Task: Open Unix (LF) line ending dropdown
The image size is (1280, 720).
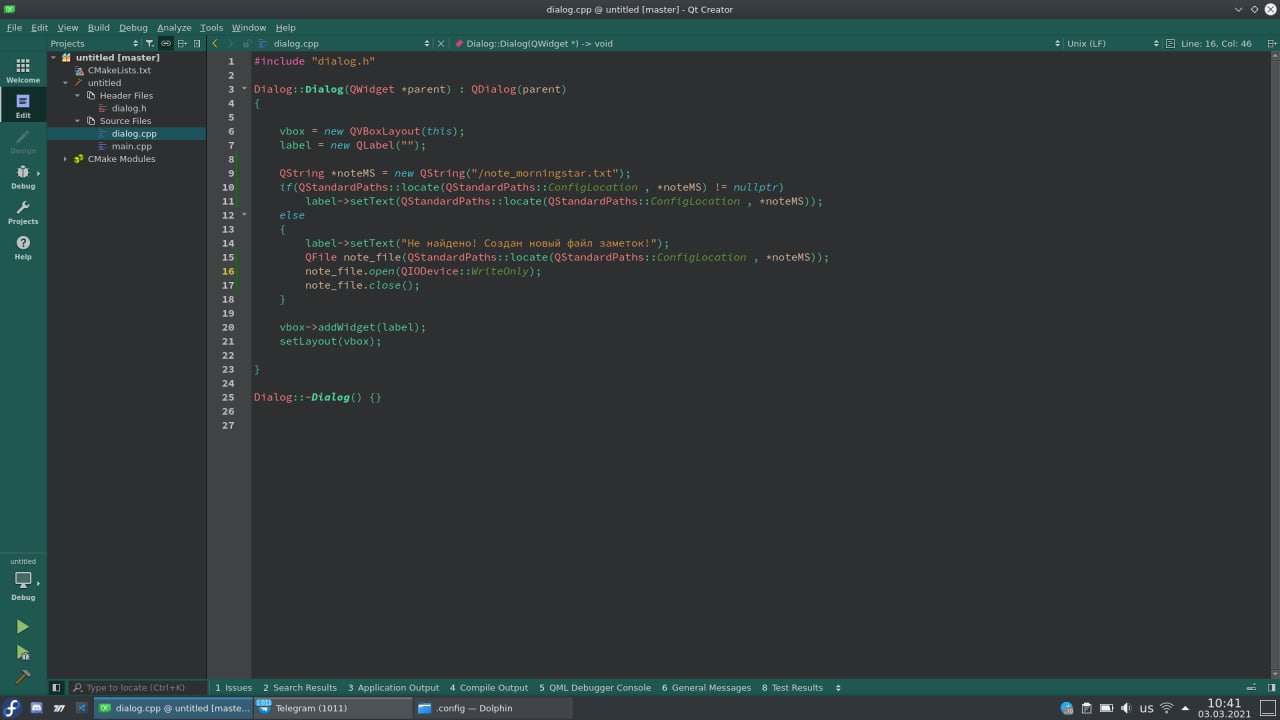Action: click(1092, 44)
